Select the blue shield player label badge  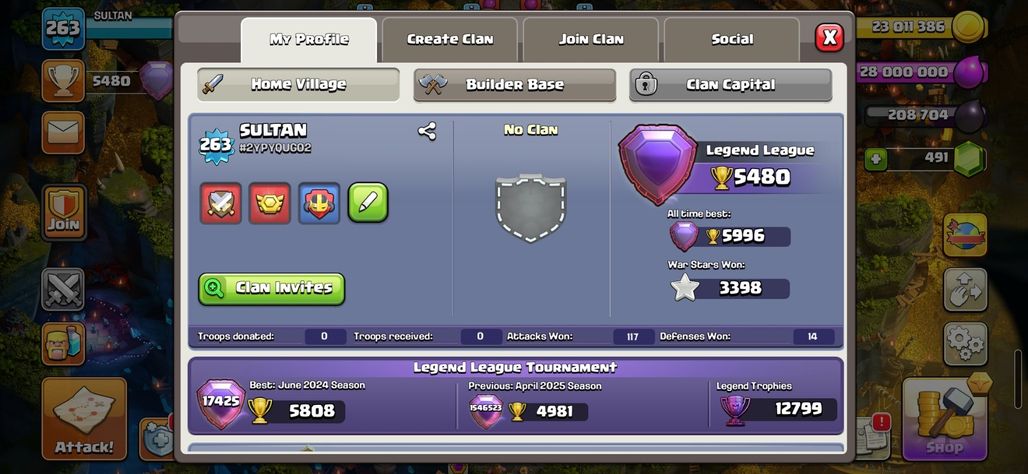pos(319,203)
